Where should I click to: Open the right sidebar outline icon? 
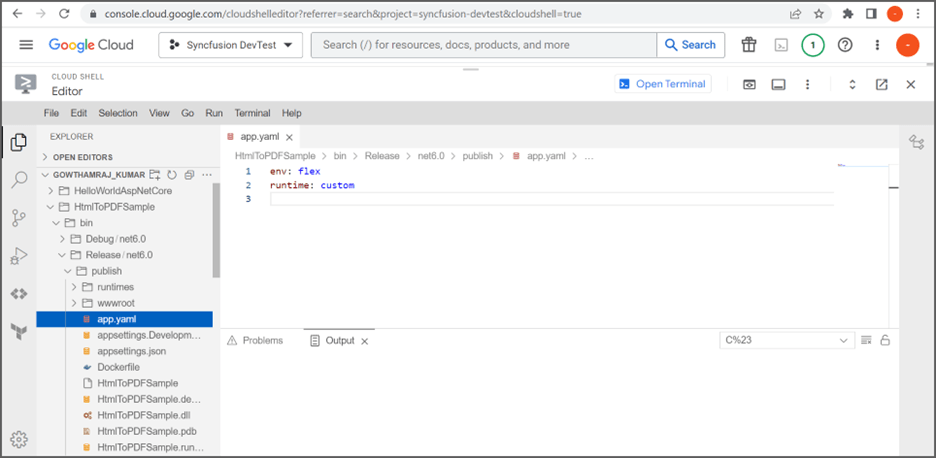click(x=916, y=142)
